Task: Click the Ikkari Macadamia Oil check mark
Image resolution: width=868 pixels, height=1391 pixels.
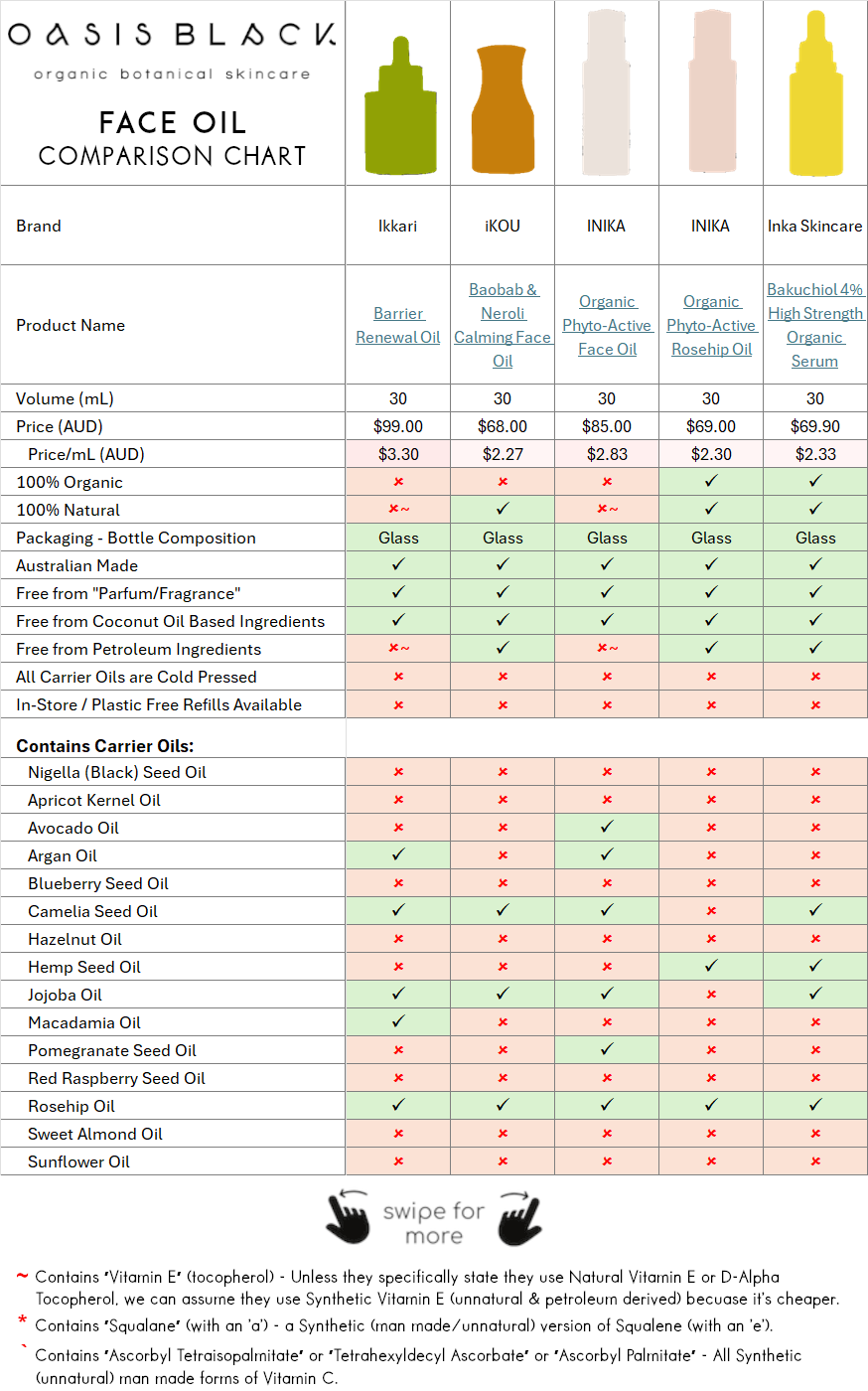Action: (x=398, y=1021)
